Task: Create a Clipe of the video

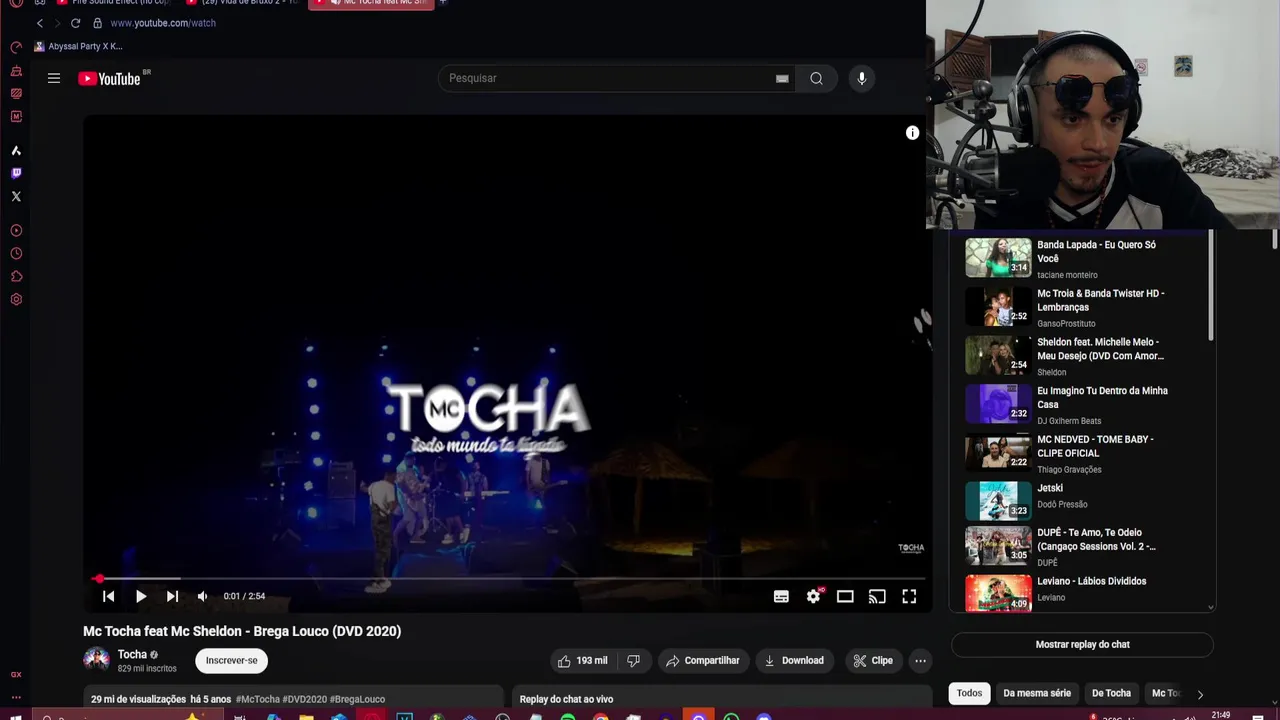Action: [873, 660]
